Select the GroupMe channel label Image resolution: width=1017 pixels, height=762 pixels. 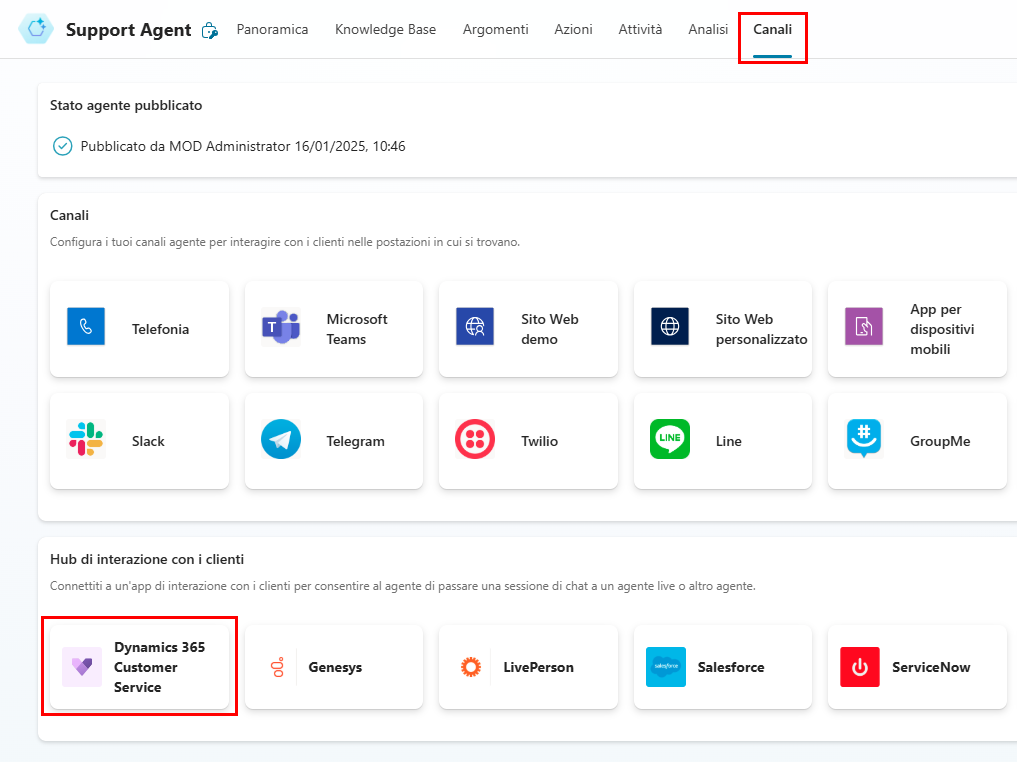coord(940,441)
